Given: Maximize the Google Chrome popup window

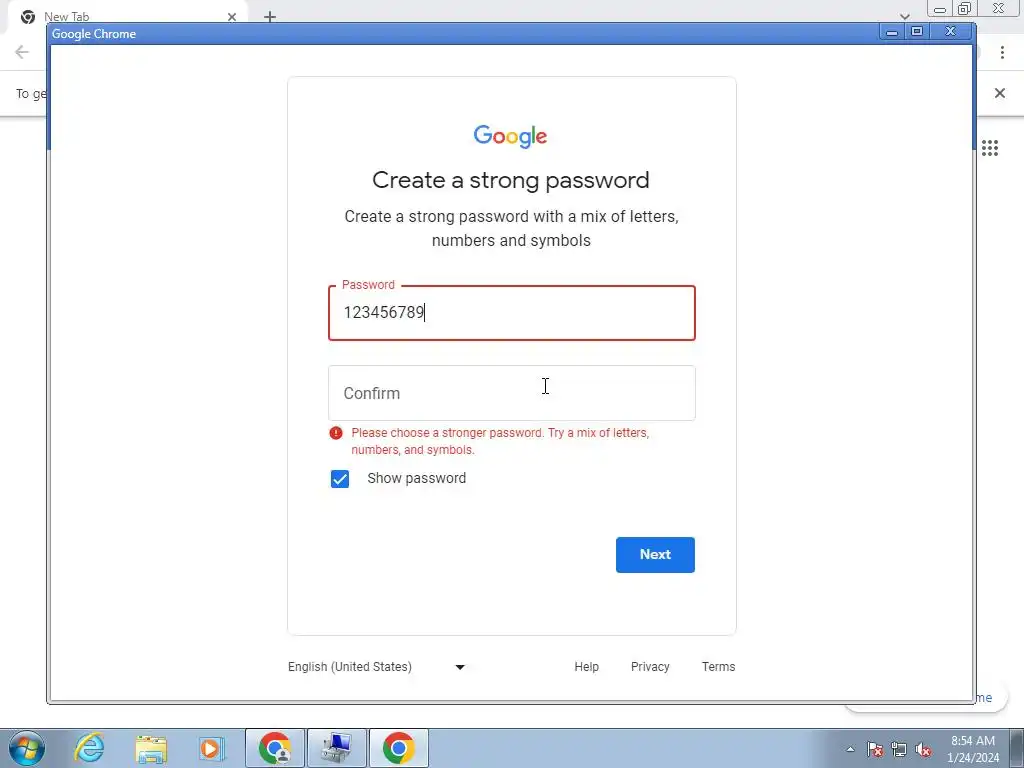Looking at the screenshot, I should pos(917,32).
